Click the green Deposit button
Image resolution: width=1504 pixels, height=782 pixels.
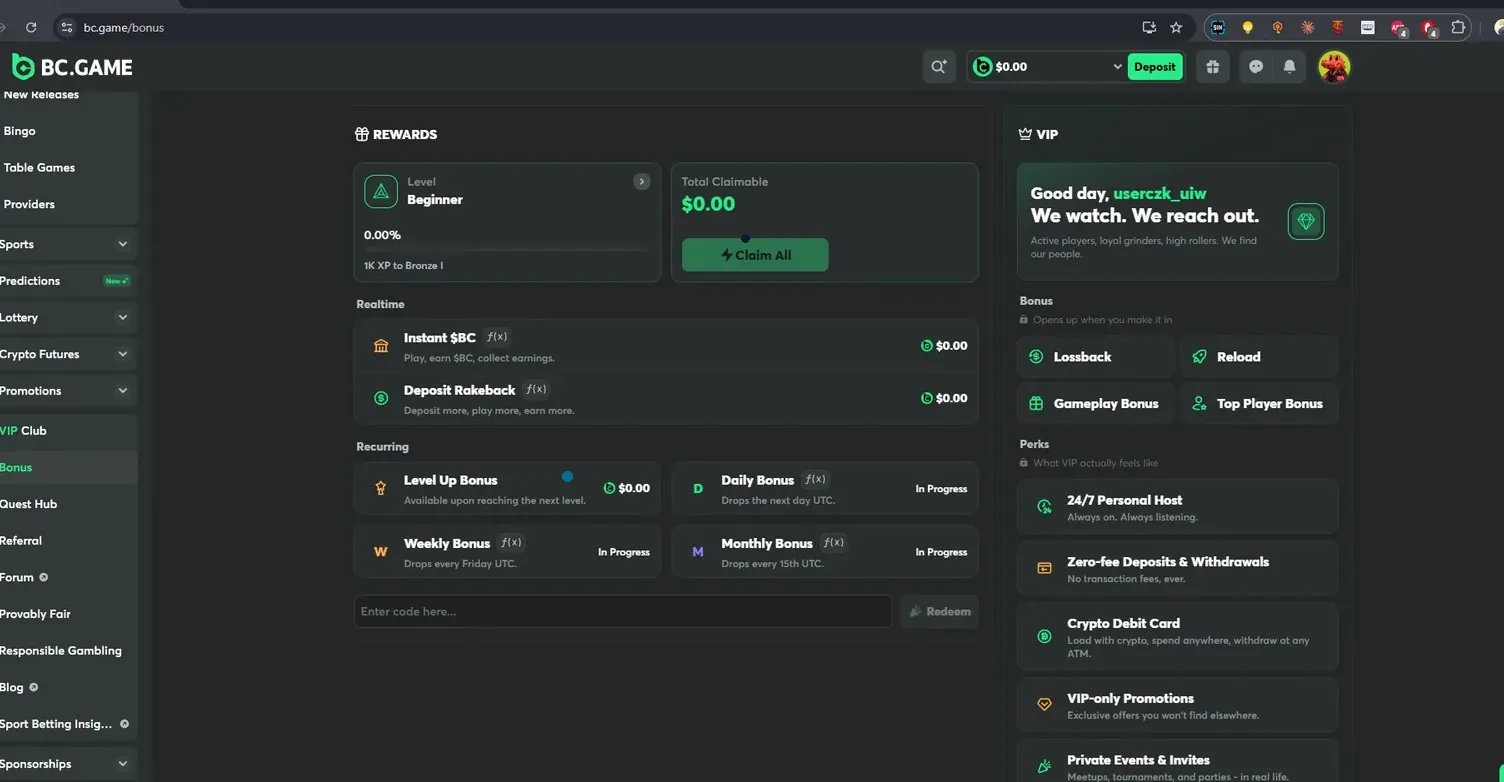[1155, 67]
